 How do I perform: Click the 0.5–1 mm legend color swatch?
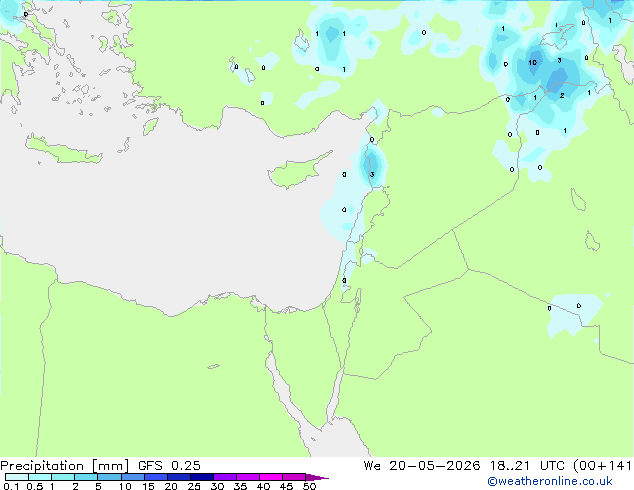tap(40, 477)
